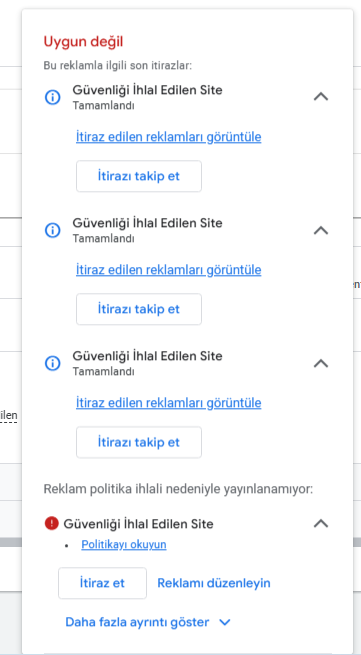Click the İtiraz et button

[x=102, y=583]
